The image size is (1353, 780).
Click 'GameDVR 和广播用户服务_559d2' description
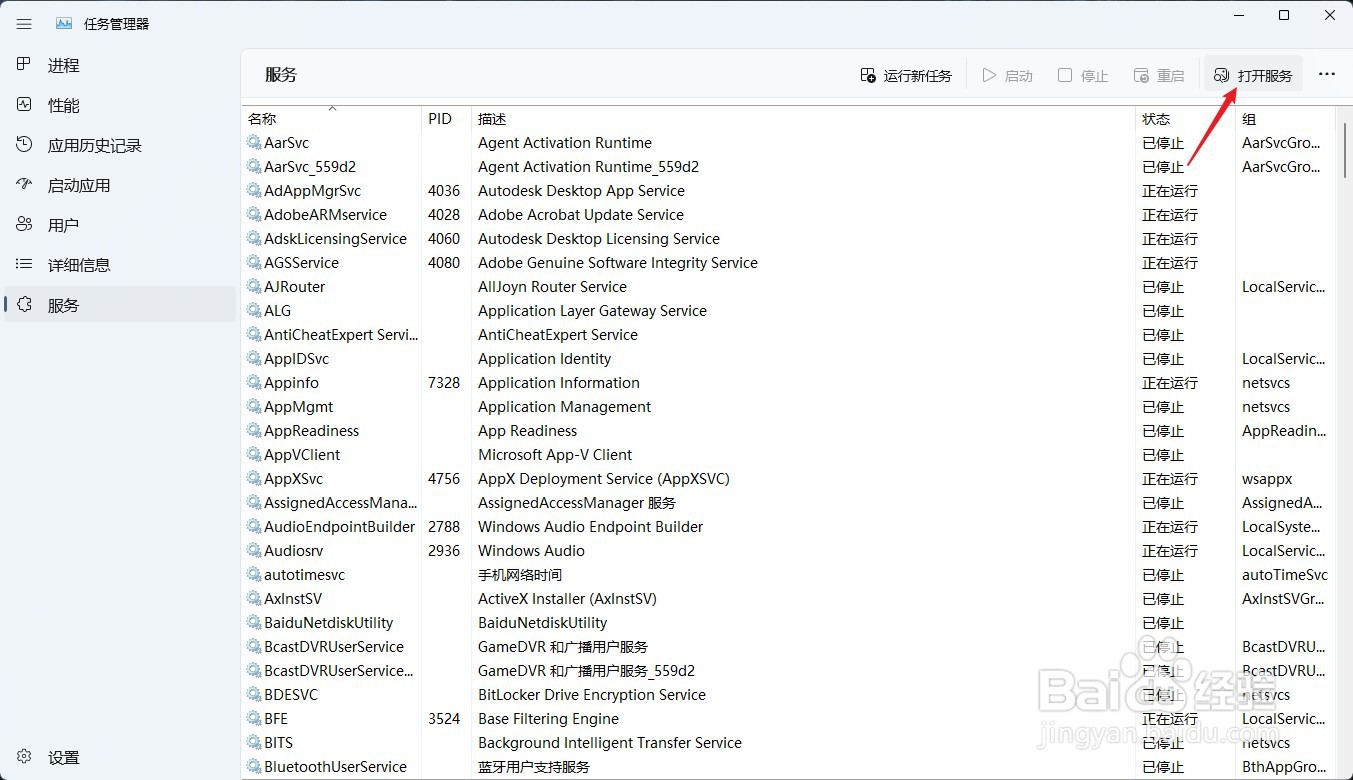point(586,671)
